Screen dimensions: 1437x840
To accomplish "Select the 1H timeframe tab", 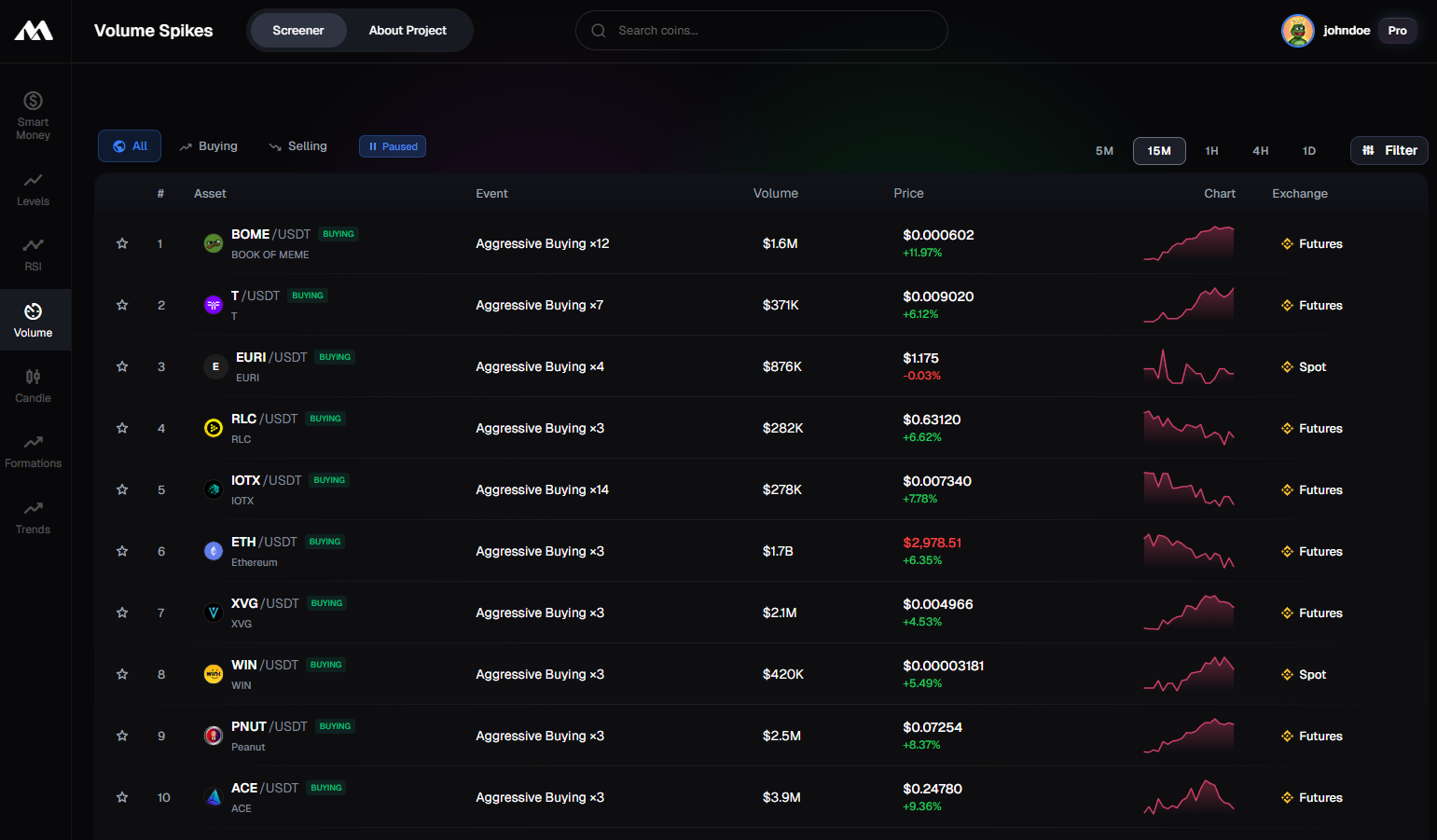I will pyautogui.click(x=1211, y=151).
